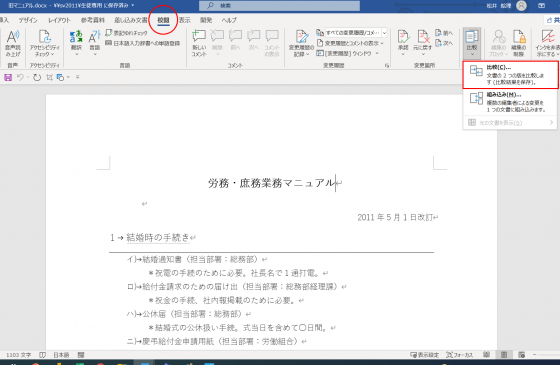The image size is (560, 365).
Task: Click 編集の制限 (Restrict Editing) icon
Action: (519, 36)
